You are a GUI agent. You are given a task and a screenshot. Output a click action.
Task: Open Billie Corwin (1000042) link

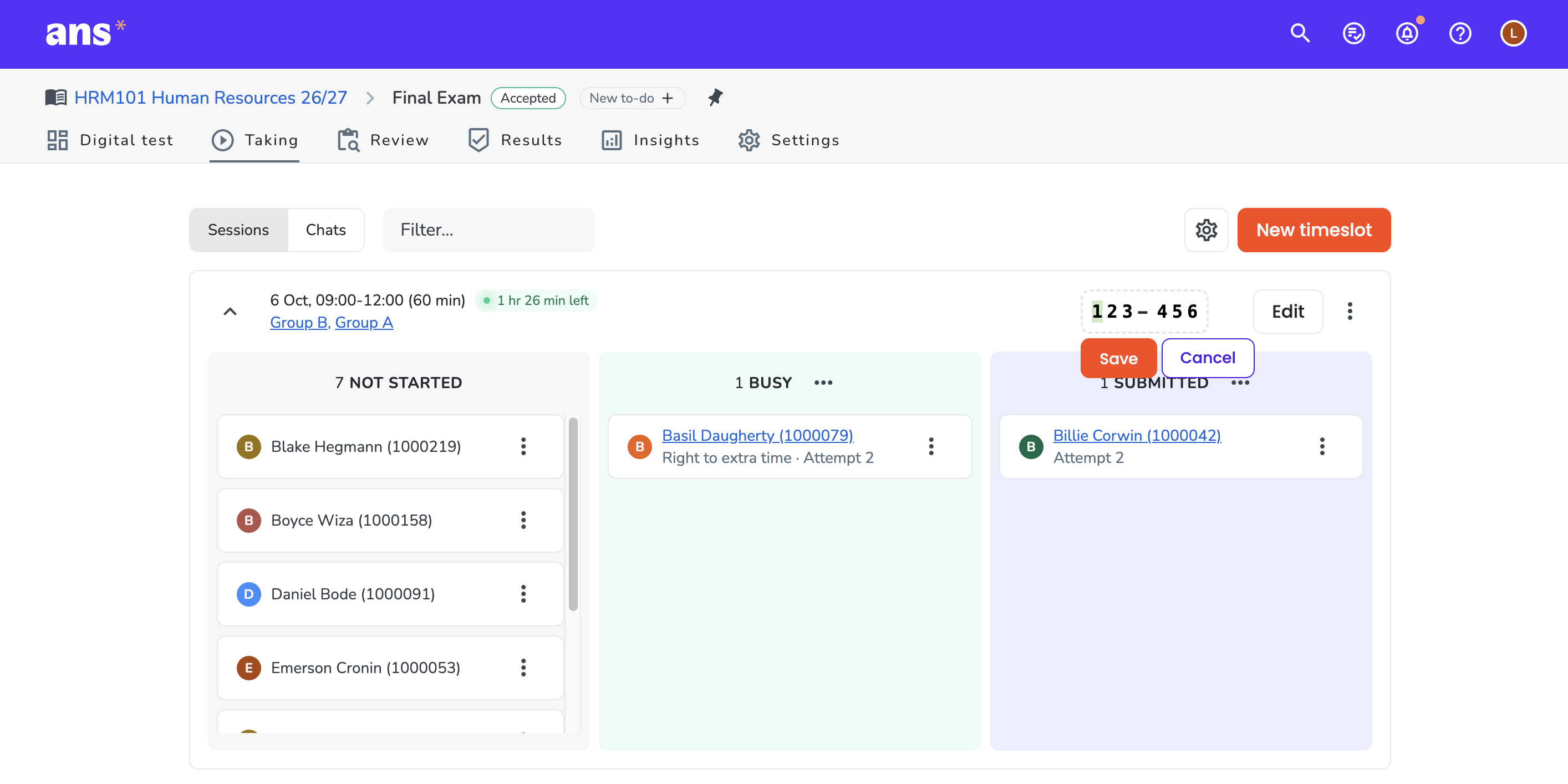pyautogui.click(x=1137, y=435)
